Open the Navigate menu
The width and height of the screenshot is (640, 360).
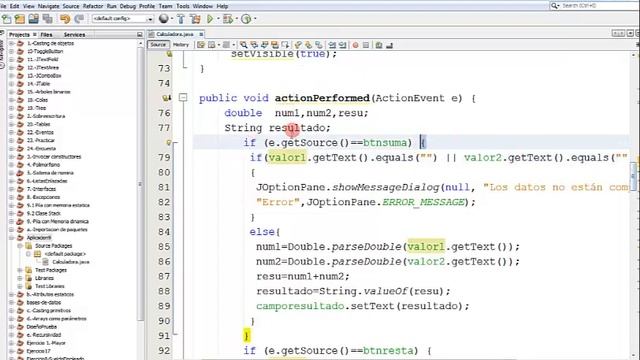48,6
